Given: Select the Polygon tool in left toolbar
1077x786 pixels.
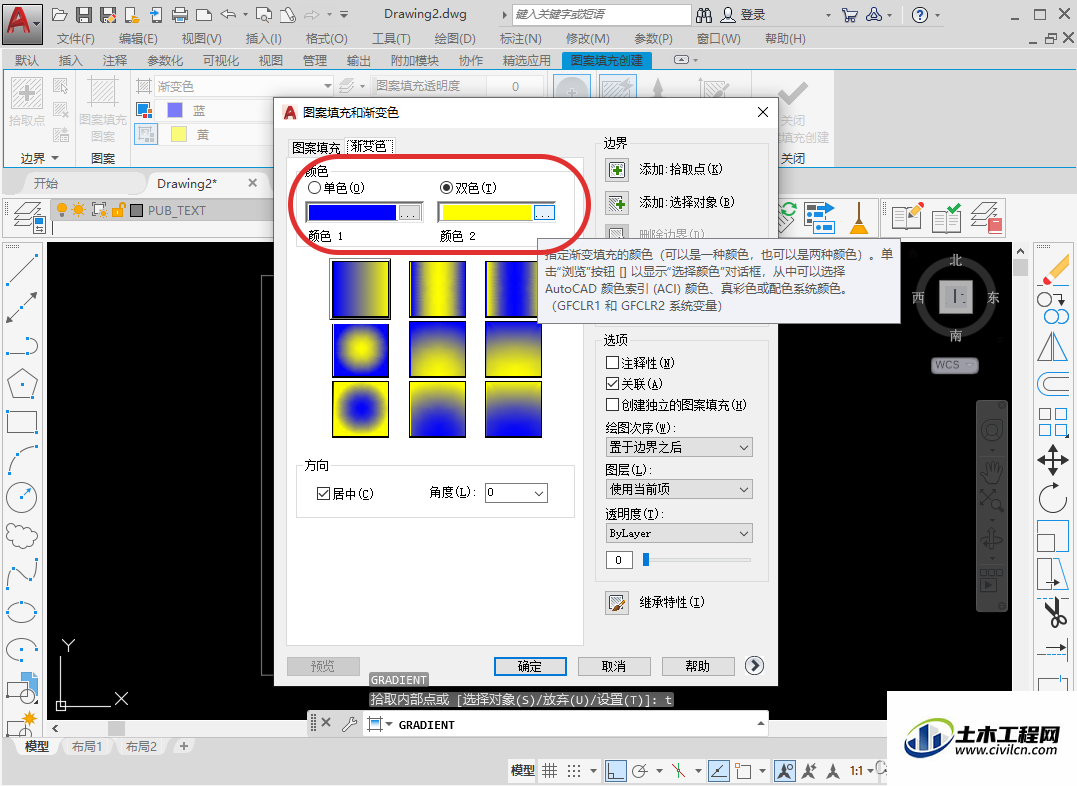Looking at the screenshot, I should (22, 384).
